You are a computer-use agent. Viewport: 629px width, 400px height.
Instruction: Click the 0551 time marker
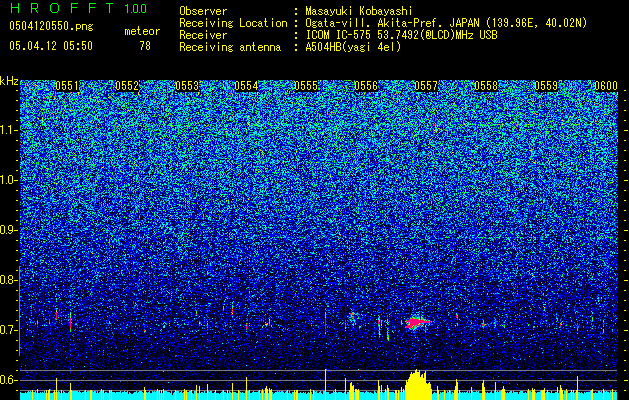67,86
